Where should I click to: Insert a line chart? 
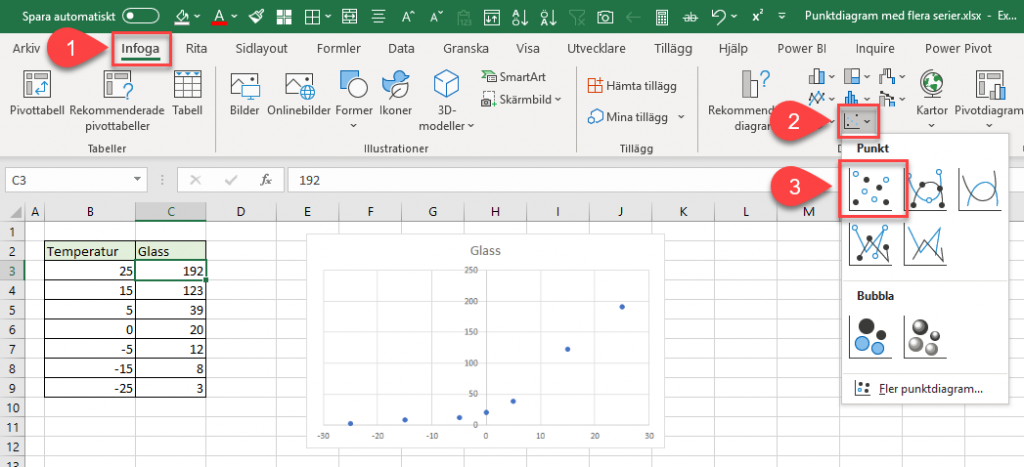(x=822, y=99)
